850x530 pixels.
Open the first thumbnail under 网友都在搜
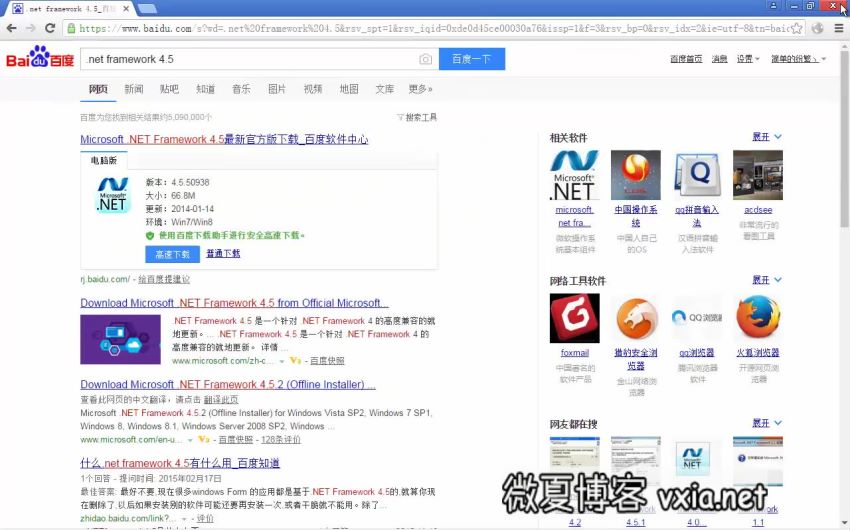575,461
